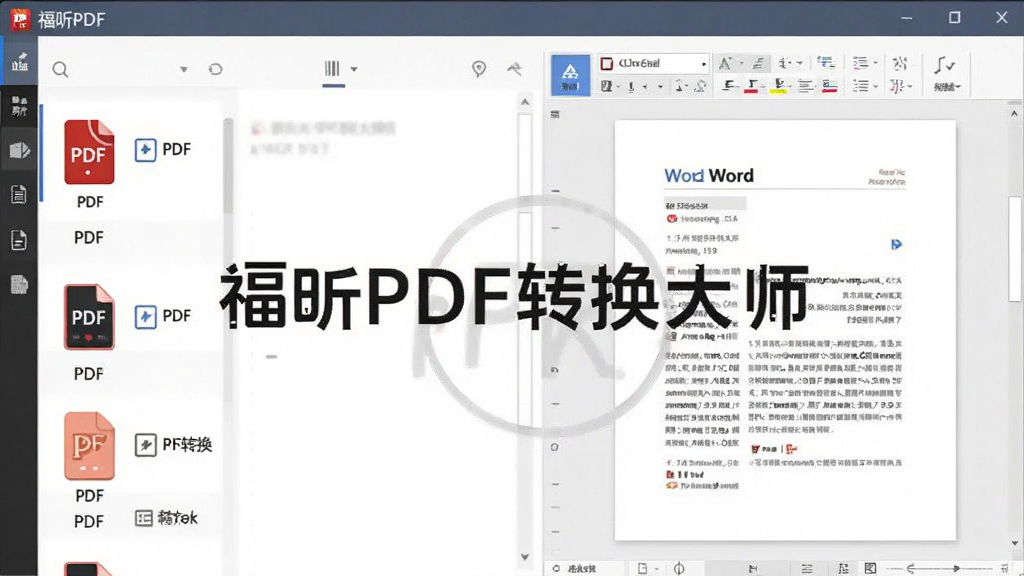Click the location pin icon
Viewport: 1024px width, 576px height.
[479, 69]
